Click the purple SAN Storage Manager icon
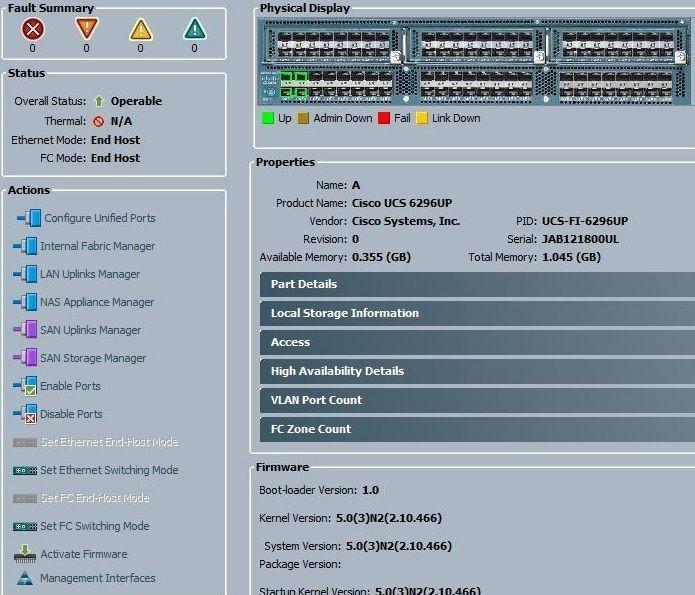The width and height of the screenshot is (695, 595). [25, 357]
